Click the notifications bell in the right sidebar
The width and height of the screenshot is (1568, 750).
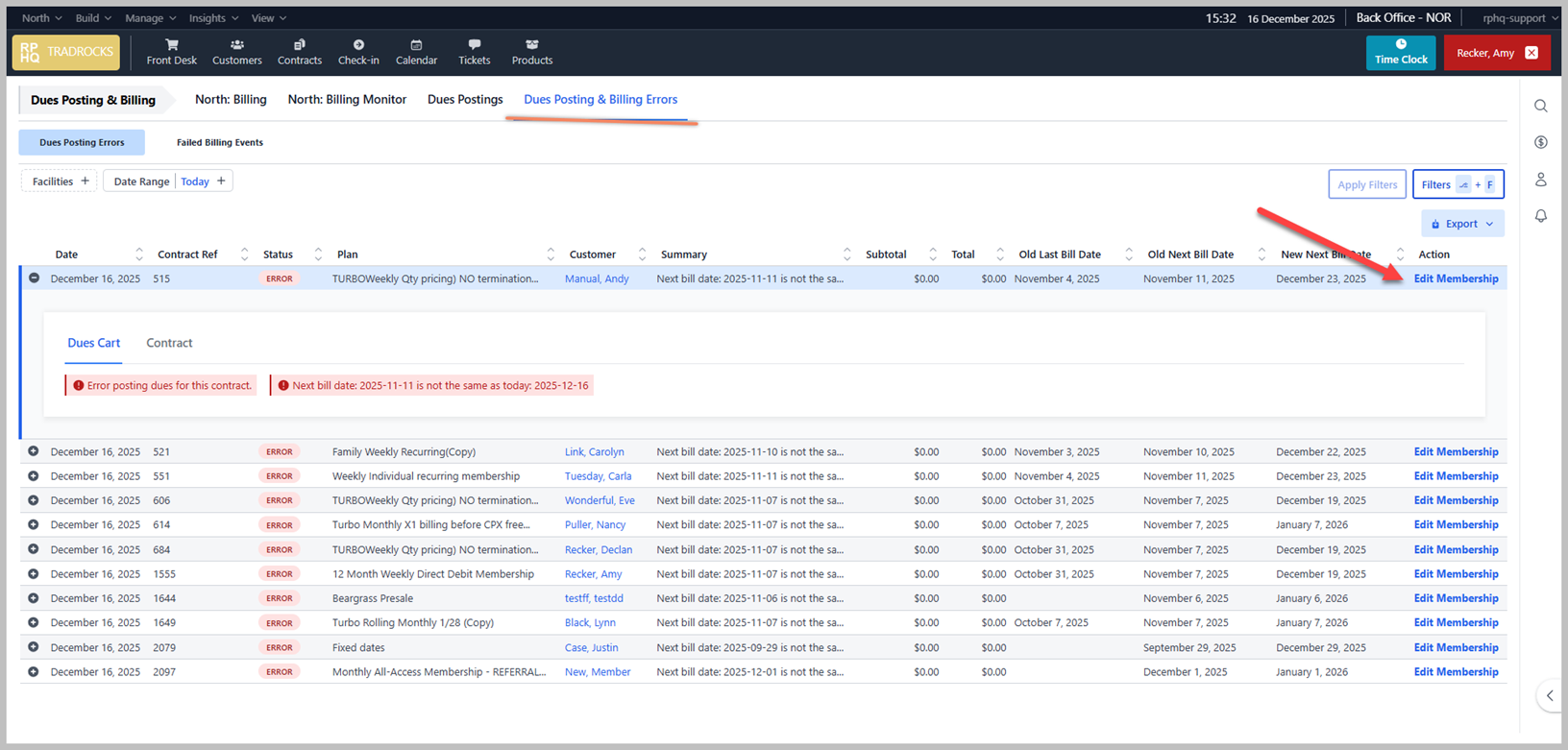1540,216
